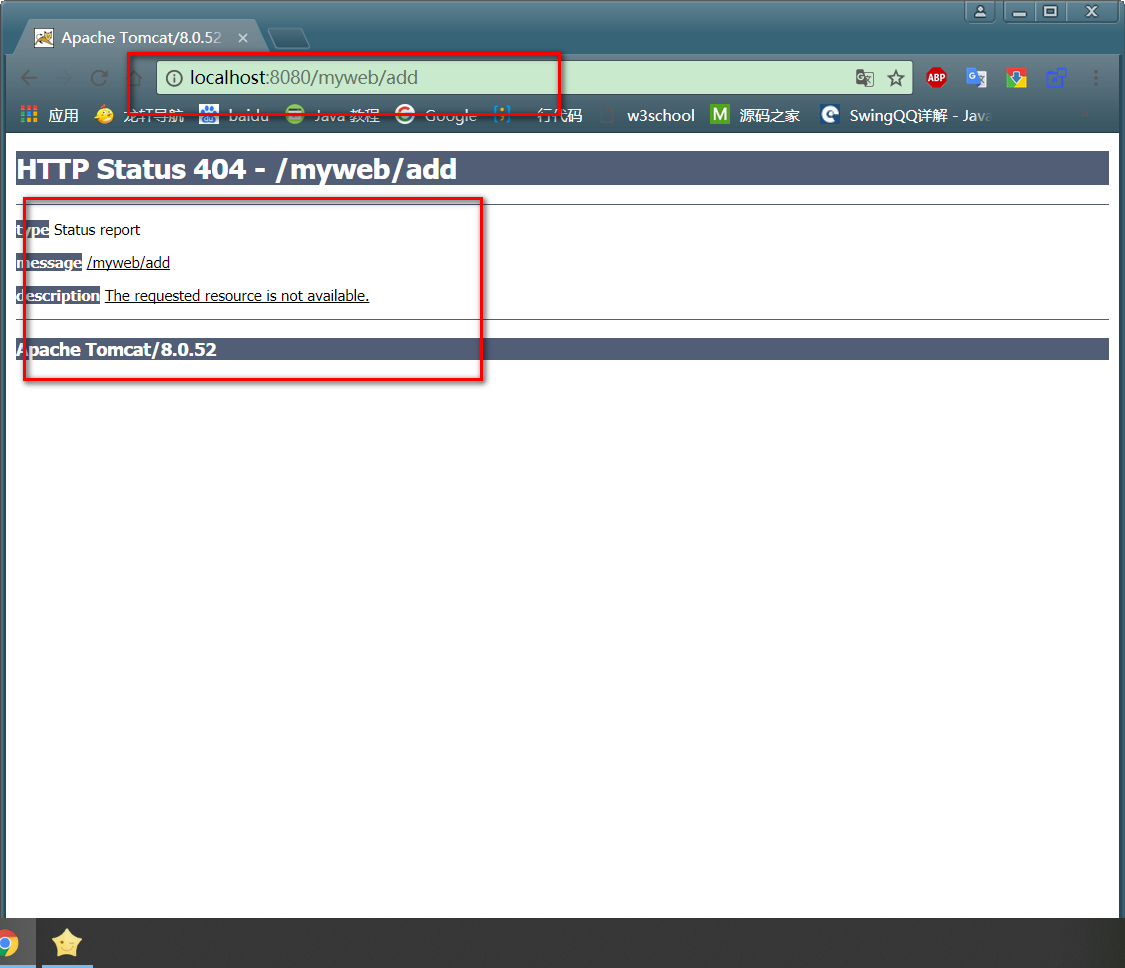
Task: Open the Adblock Plus extension
Action: point(936,77)
